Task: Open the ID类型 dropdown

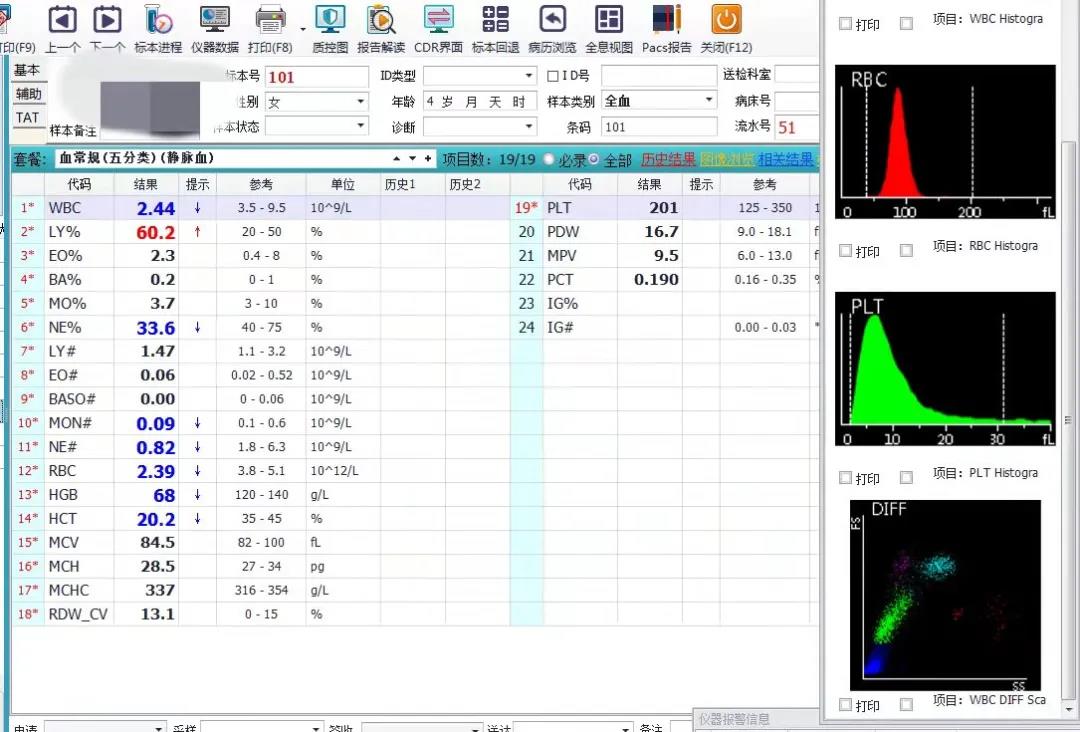Action: (x=529, y=76)
